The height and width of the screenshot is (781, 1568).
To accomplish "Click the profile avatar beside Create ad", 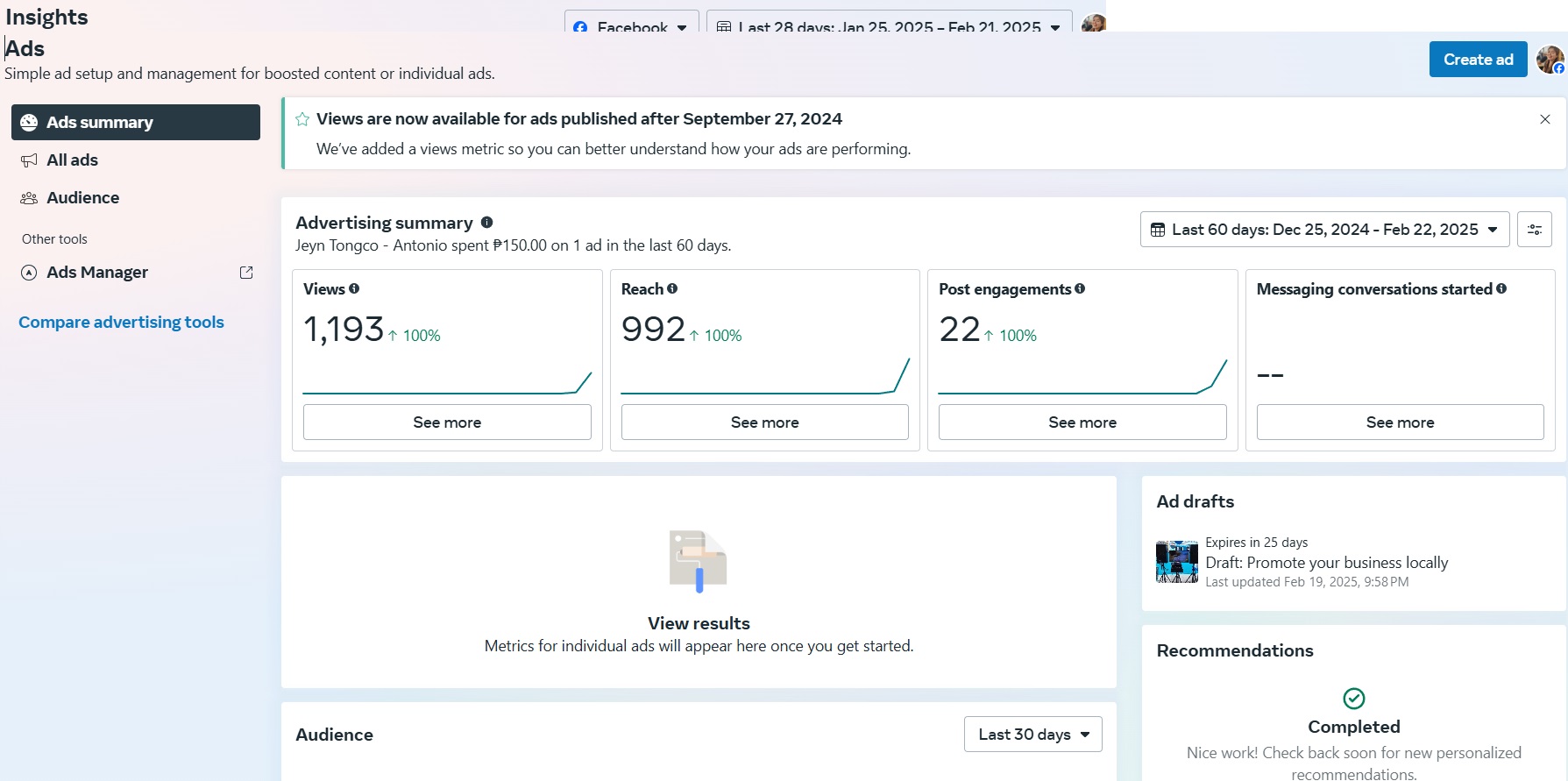I will pyautogui.click(x=1550, y=60).
